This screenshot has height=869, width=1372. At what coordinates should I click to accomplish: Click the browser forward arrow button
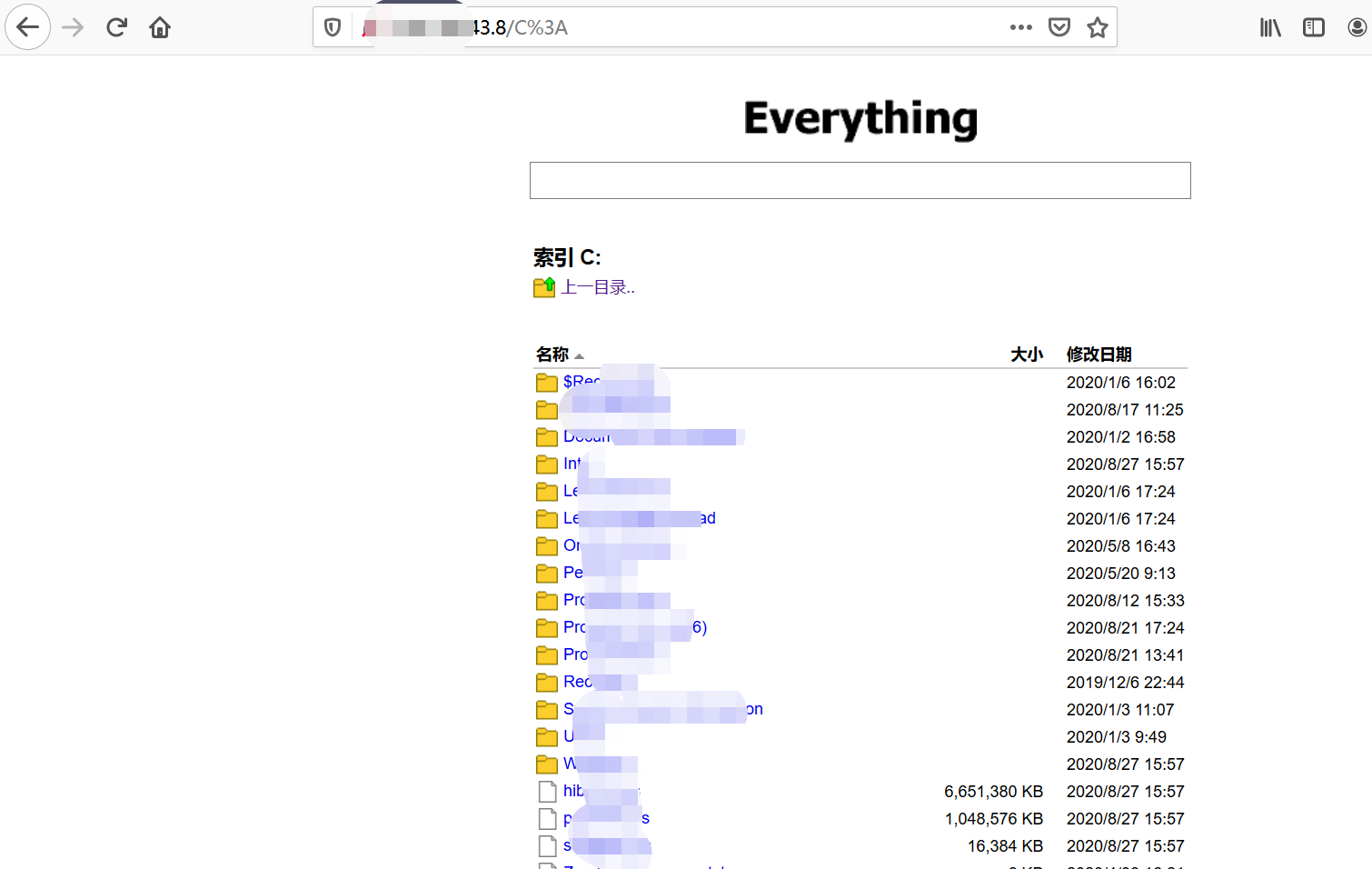tap(73, 27)
